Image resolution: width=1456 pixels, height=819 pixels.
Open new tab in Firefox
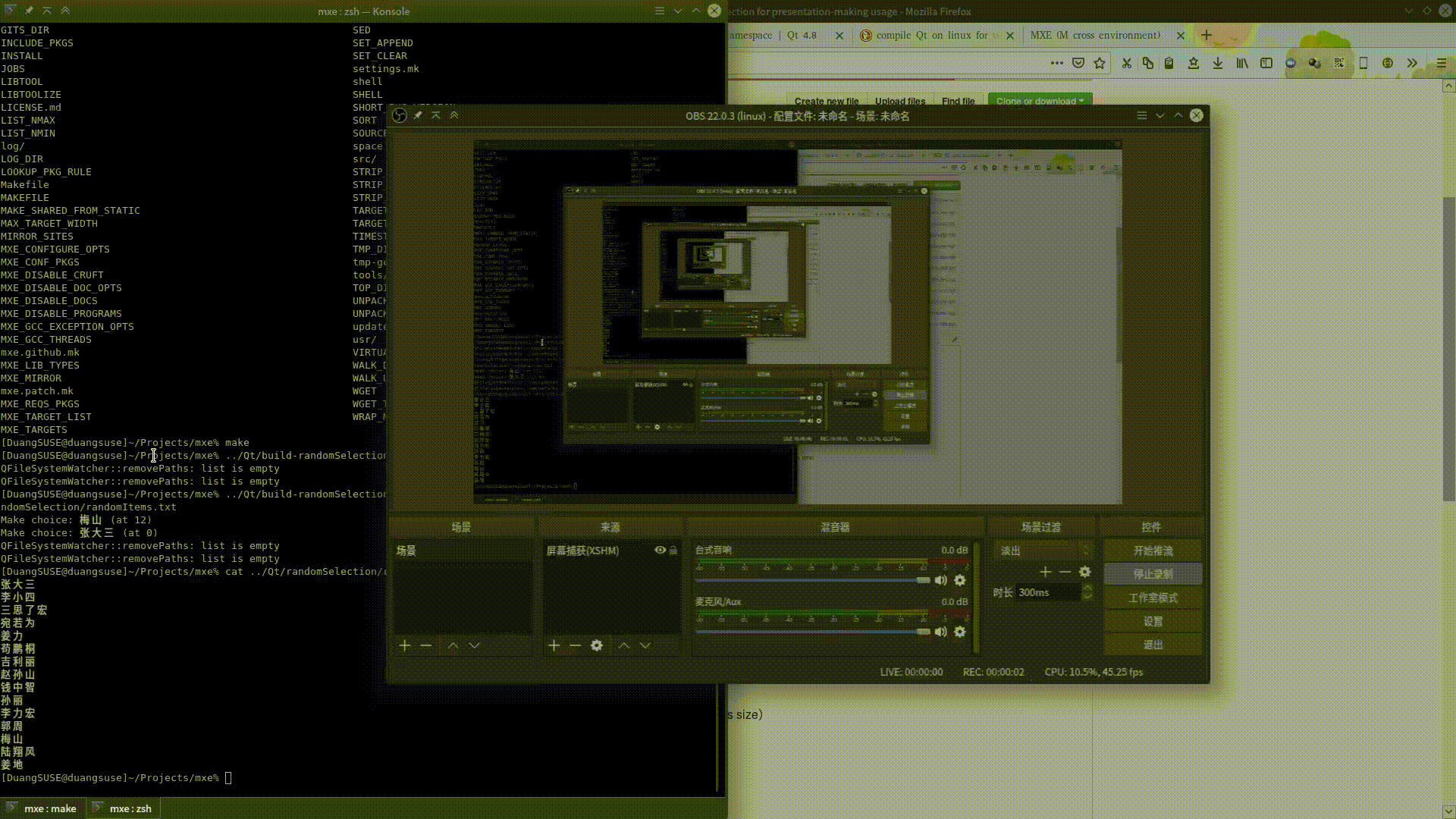point(1207,35)
